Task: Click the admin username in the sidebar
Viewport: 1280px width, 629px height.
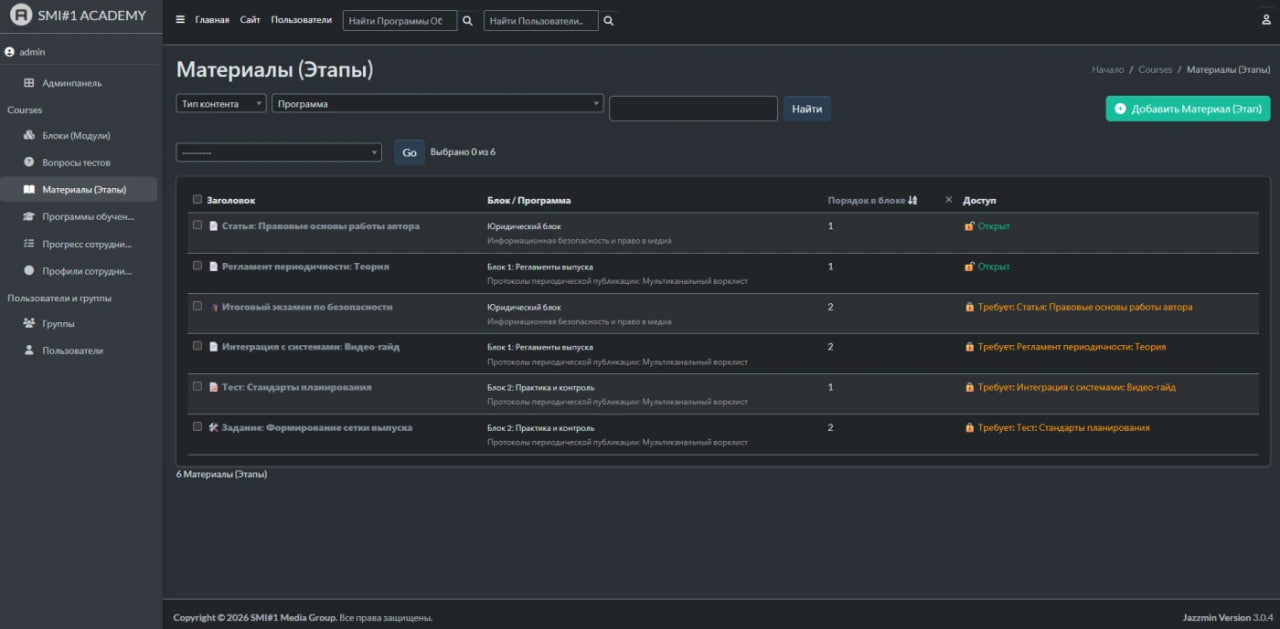Action: (x=32, y=52)
